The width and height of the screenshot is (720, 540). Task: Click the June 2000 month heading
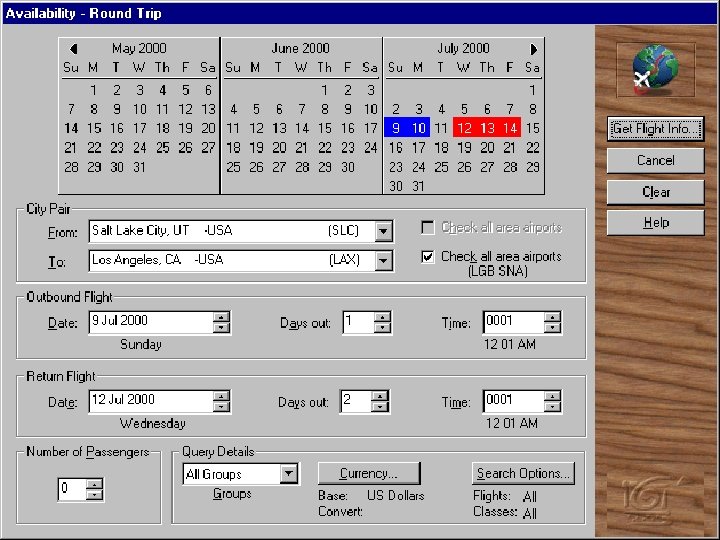pos(301,48)
